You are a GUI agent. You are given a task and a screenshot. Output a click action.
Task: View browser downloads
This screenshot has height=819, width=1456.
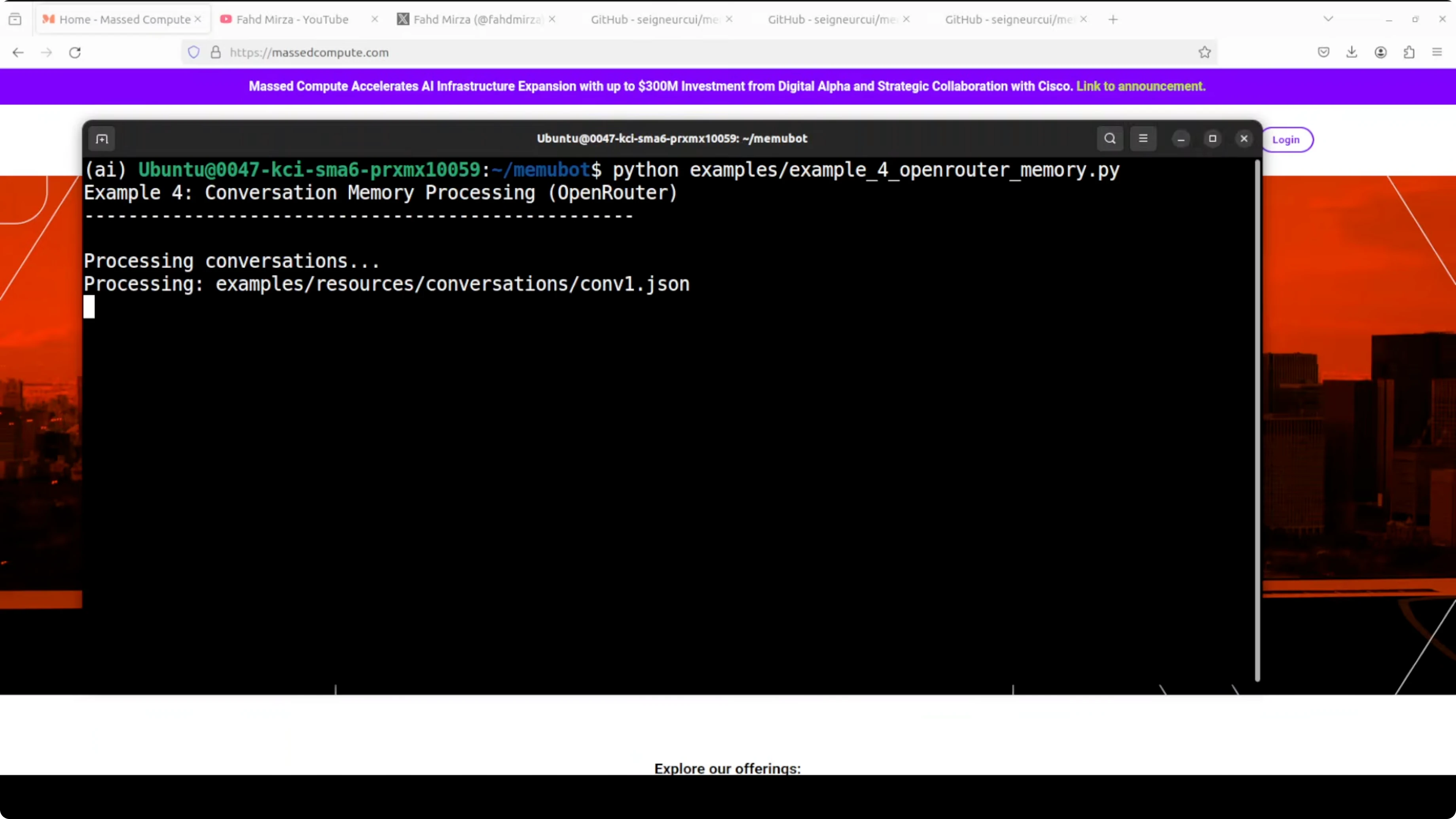pyautogui.click(x=1352, y=52)
